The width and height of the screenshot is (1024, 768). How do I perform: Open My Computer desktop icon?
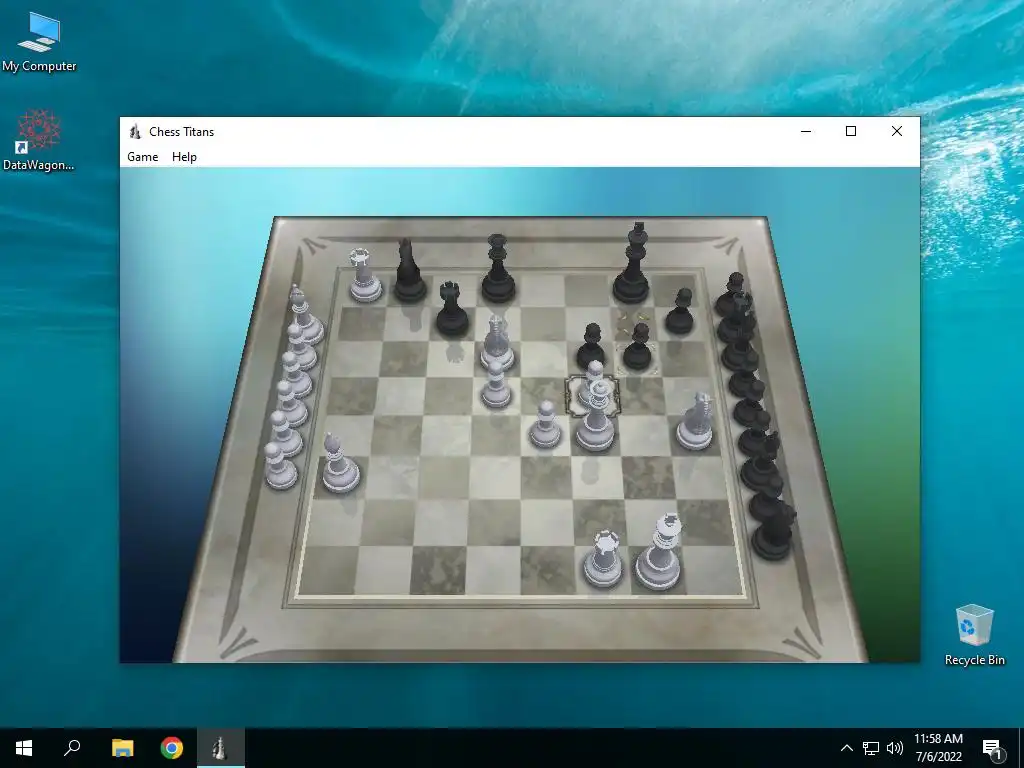click(x=39, y=42)
